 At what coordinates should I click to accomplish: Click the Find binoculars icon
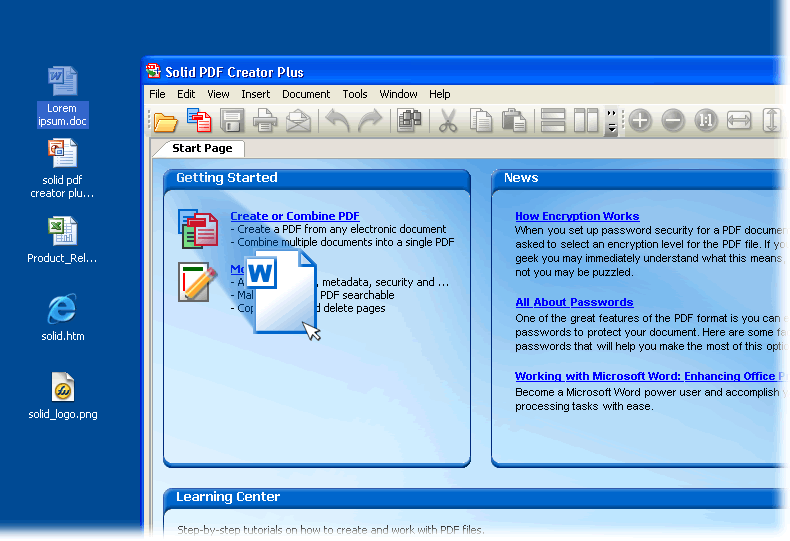pyautogui.click(x=410, y=121)
